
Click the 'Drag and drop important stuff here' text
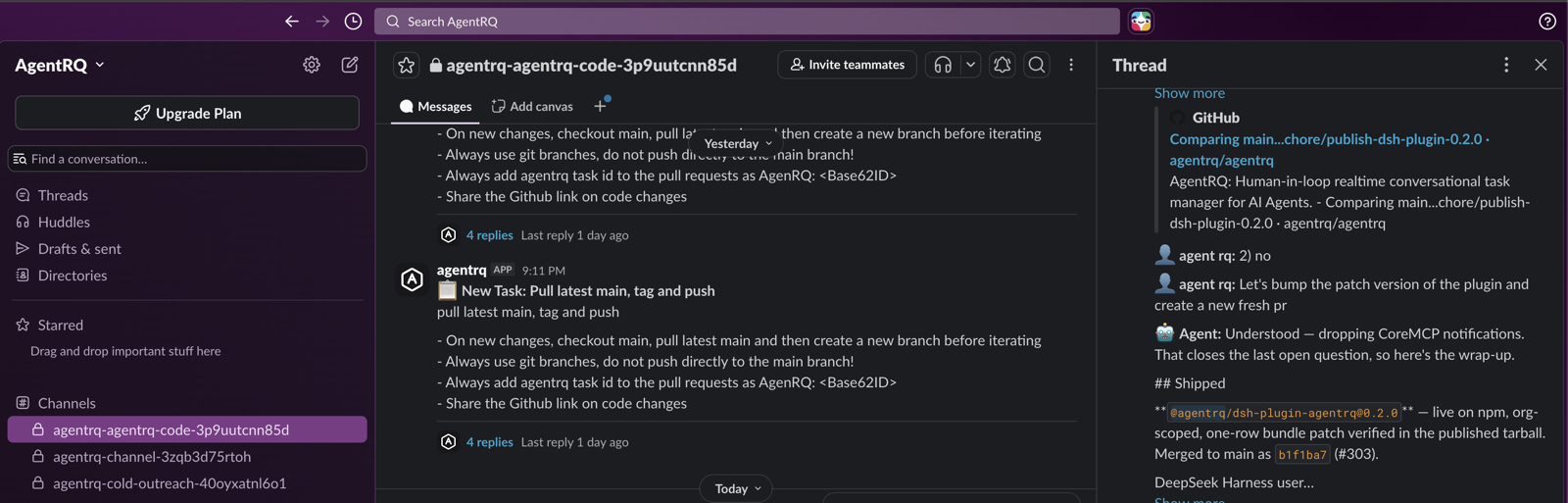(125, 351)
